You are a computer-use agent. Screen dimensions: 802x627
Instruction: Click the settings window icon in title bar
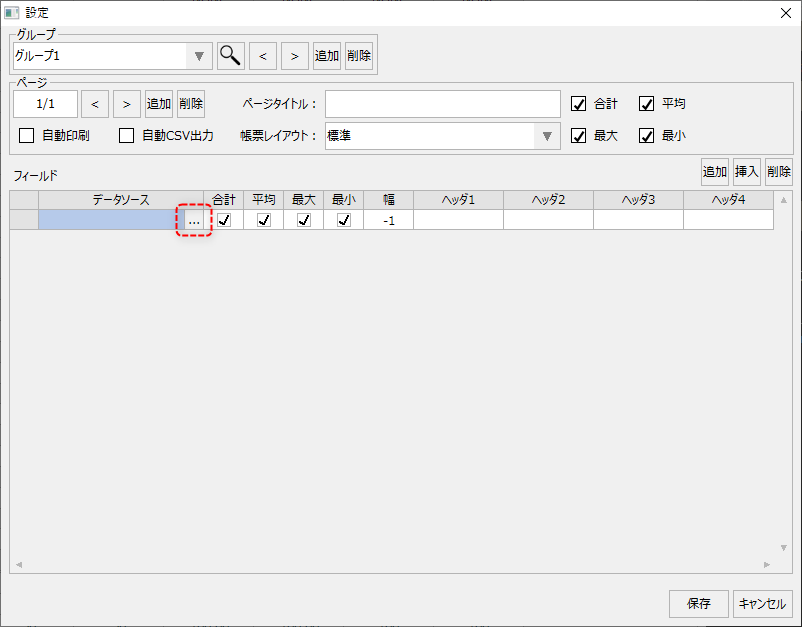coord(12,12)
